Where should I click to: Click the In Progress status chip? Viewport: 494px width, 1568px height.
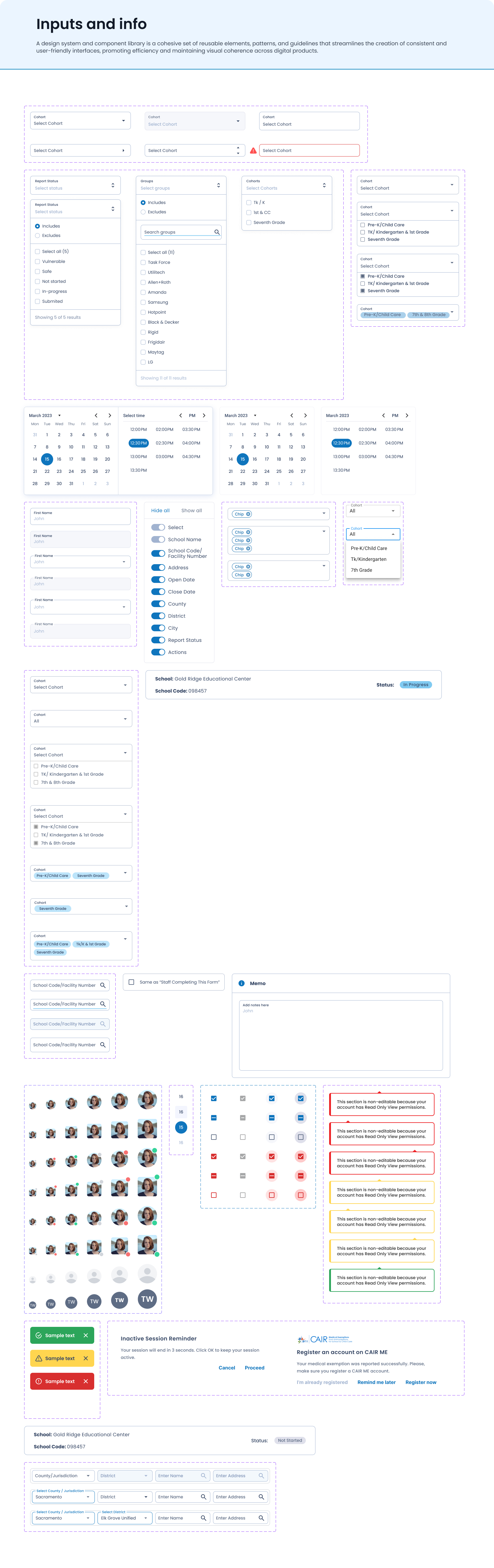[415, 685]
